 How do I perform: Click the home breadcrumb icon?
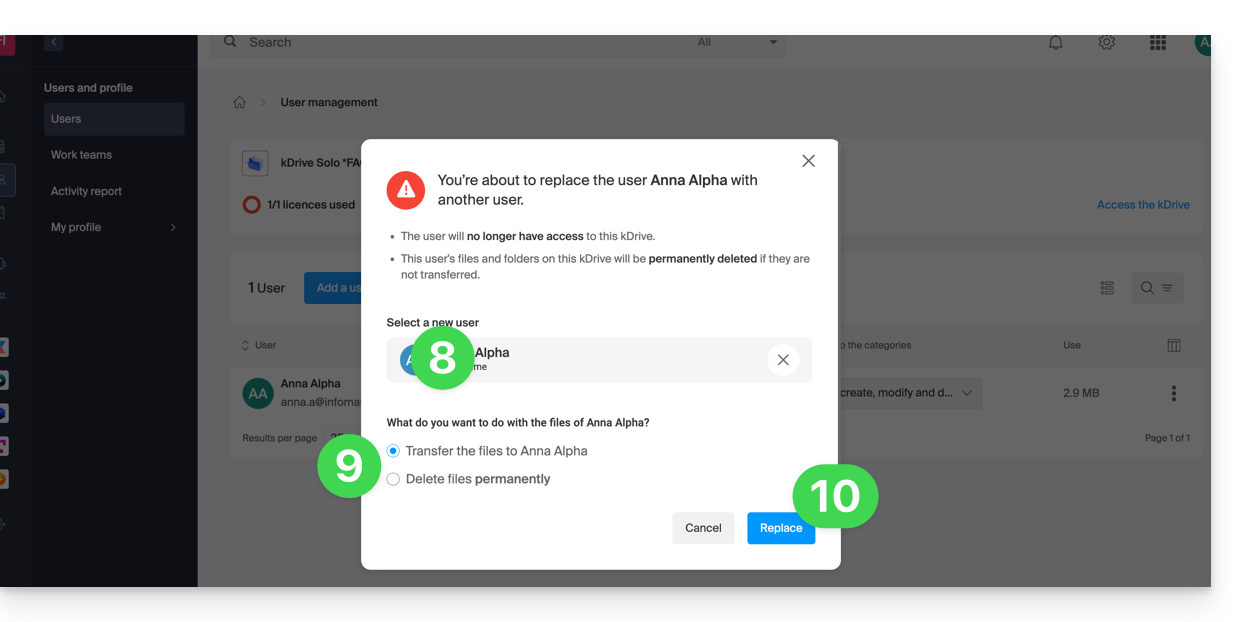[240, 103]
